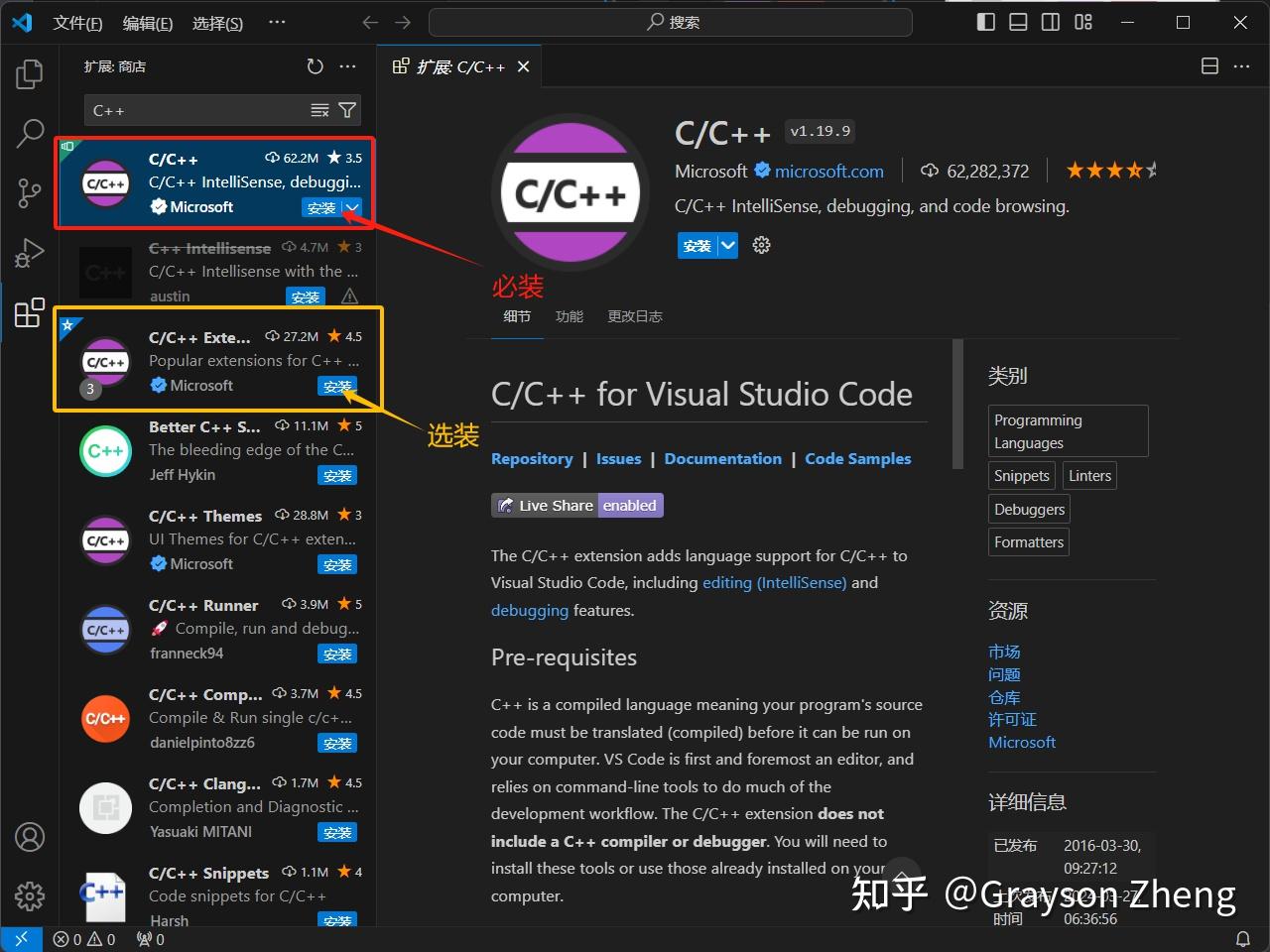Click the star rating of C/C++ extension
Viewport: 1270px width, 952px height.
[x=1111, y=171]
